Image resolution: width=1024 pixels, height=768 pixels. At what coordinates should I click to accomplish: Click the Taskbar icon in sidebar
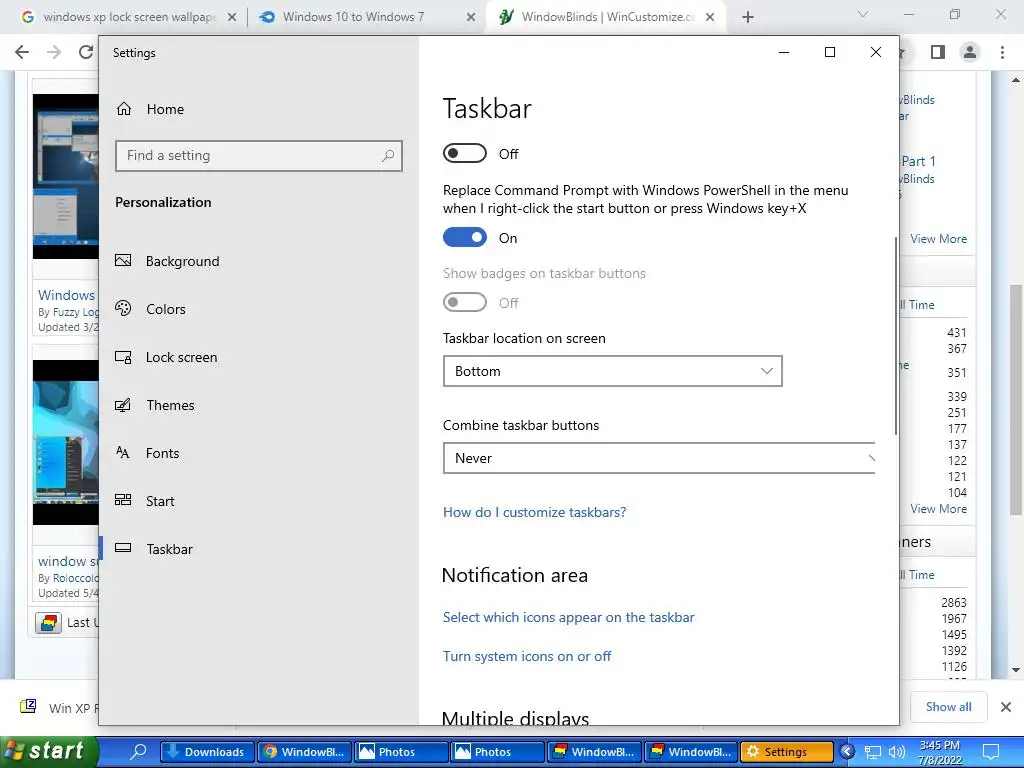point(123,548)
